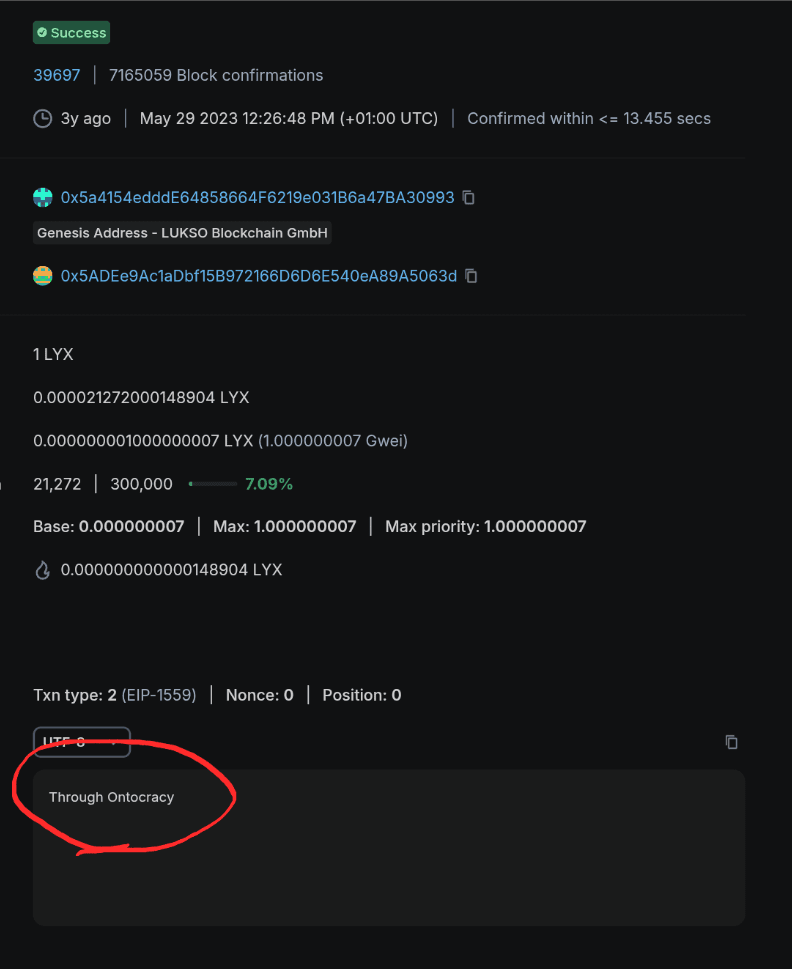Screen dimensions: 792x969
Task: Open recipient address 0x5ADEe9…5063d link
Action: pos(258,276)
